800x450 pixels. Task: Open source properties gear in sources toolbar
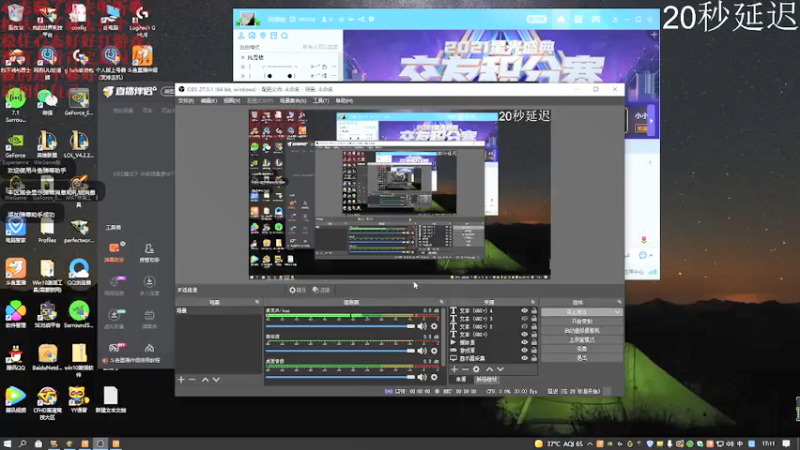pos(476,369)
